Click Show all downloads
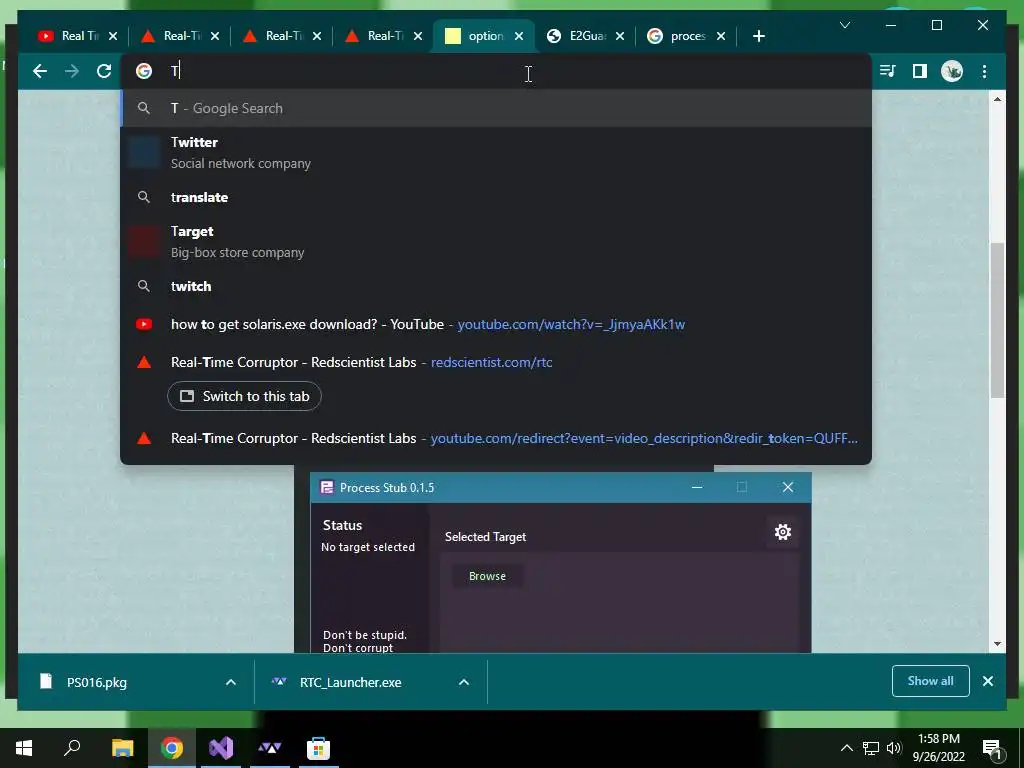 [x=931, y=681]
